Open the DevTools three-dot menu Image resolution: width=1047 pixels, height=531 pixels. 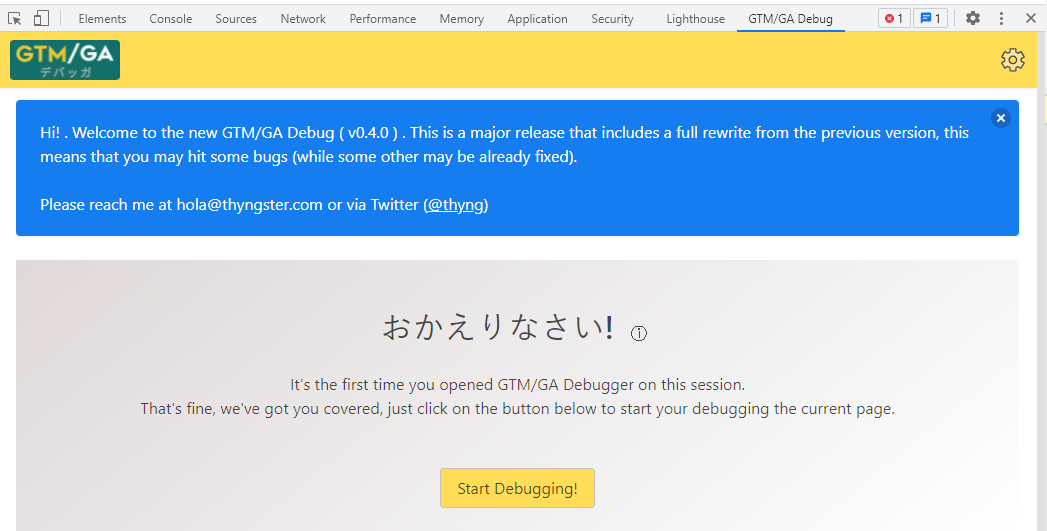click(x=1001, y=19)
